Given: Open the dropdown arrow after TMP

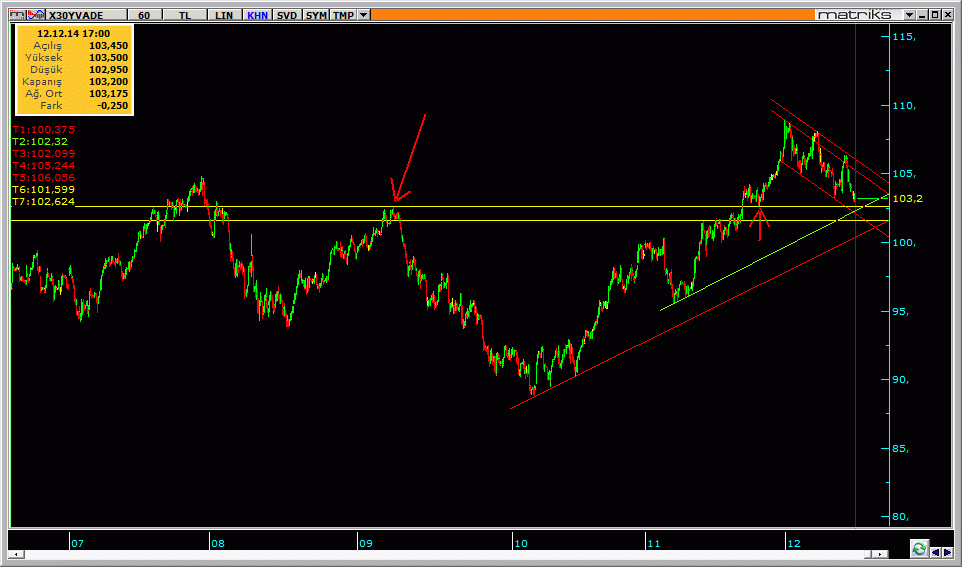Looking at the screenshot, I should (363, 15).
